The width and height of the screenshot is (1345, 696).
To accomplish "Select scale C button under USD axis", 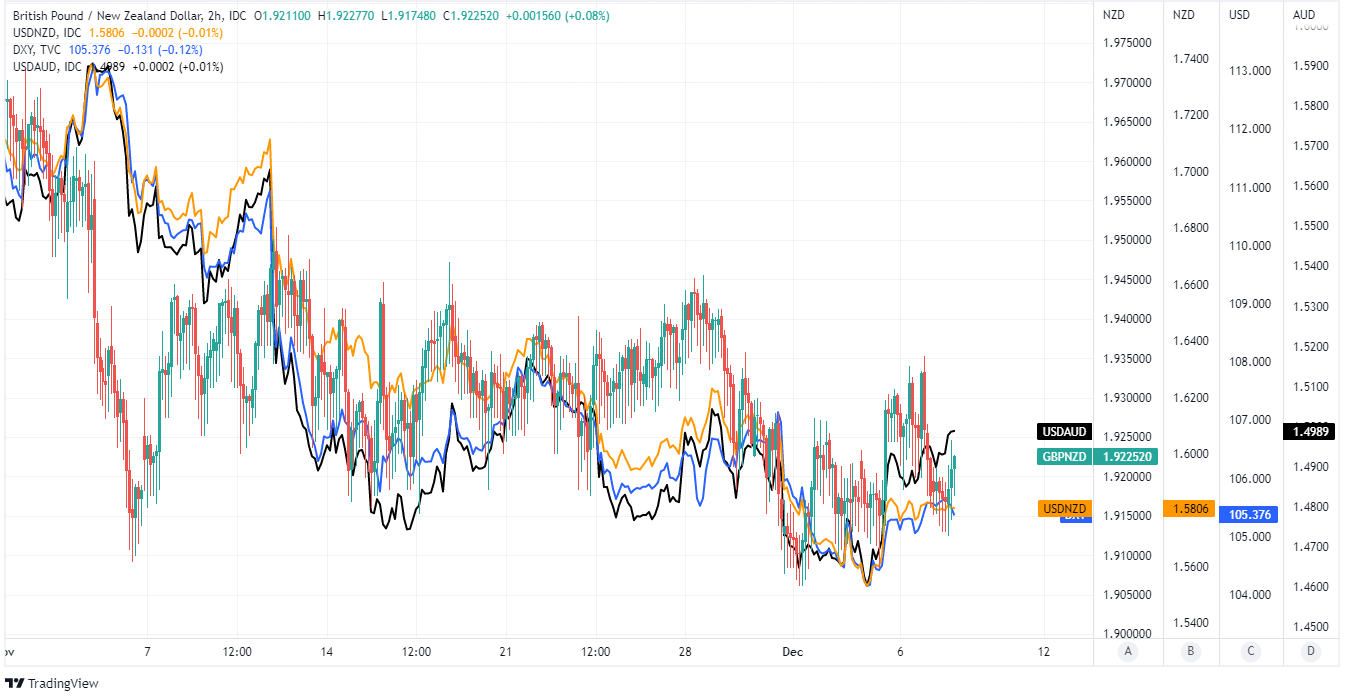I will click(x=1251, y=651).
